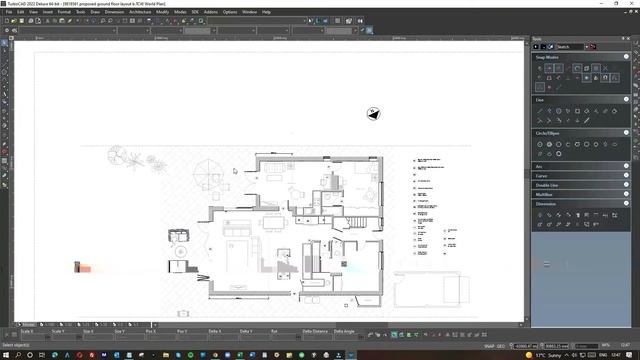Expand the Double Line section

[x=626, y=184]
